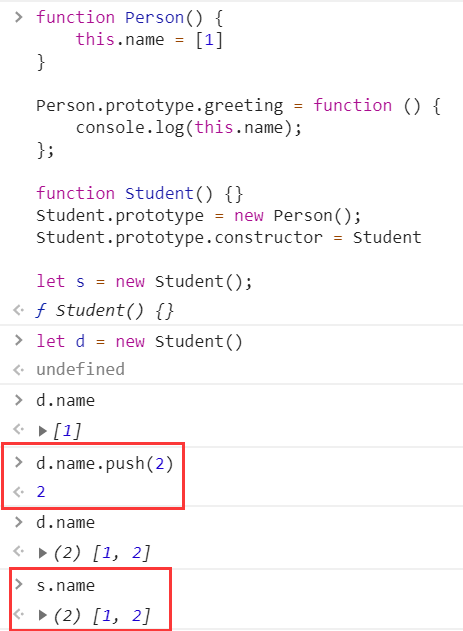The height and width of the screenshot is (631, 463).
Task: Click the input chevron beside function Person
Action: 19,17
